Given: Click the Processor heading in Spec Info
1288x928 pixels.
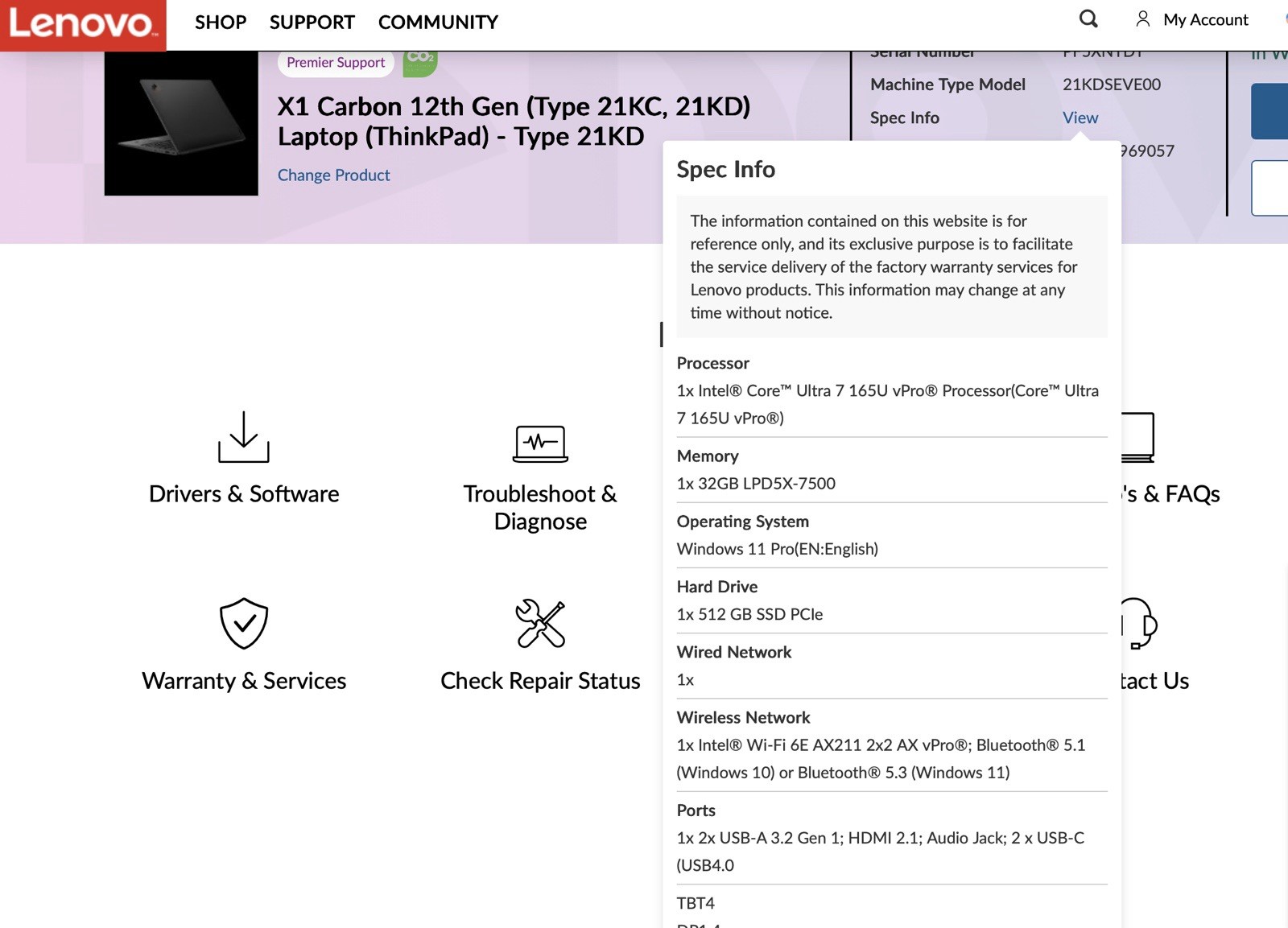Looking at the screenshot, I should [712, 363].
